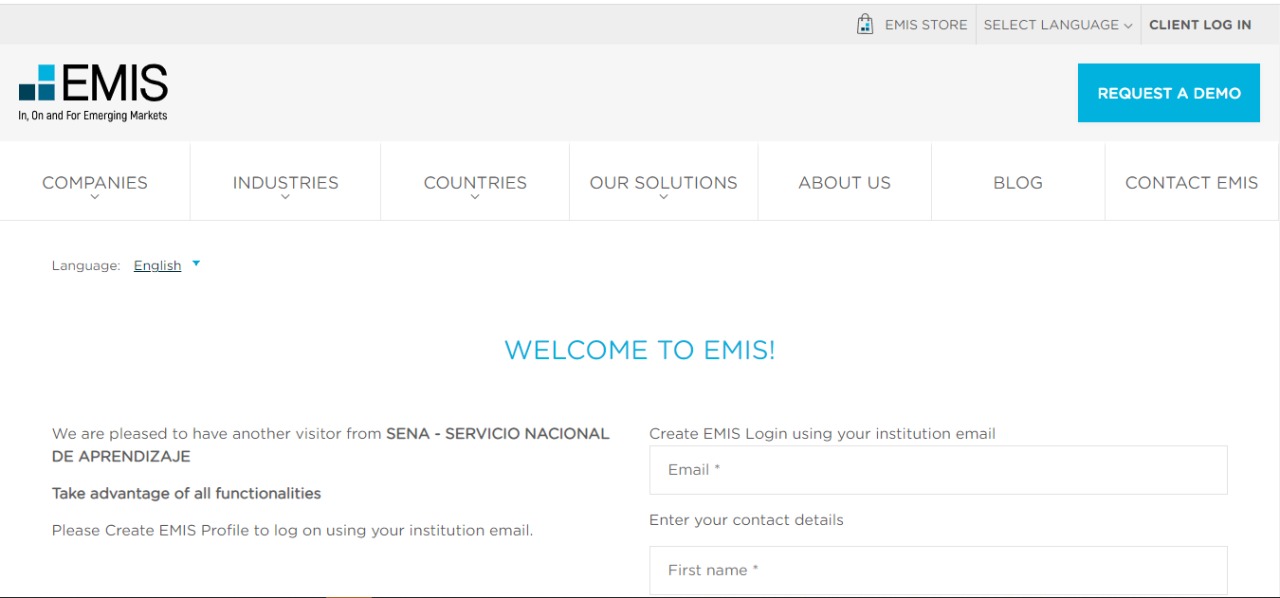The width and height of the screenshot is (1280, 598).
Task: Expand the chevron under INDUSTRIES
Action: [285, 197]
